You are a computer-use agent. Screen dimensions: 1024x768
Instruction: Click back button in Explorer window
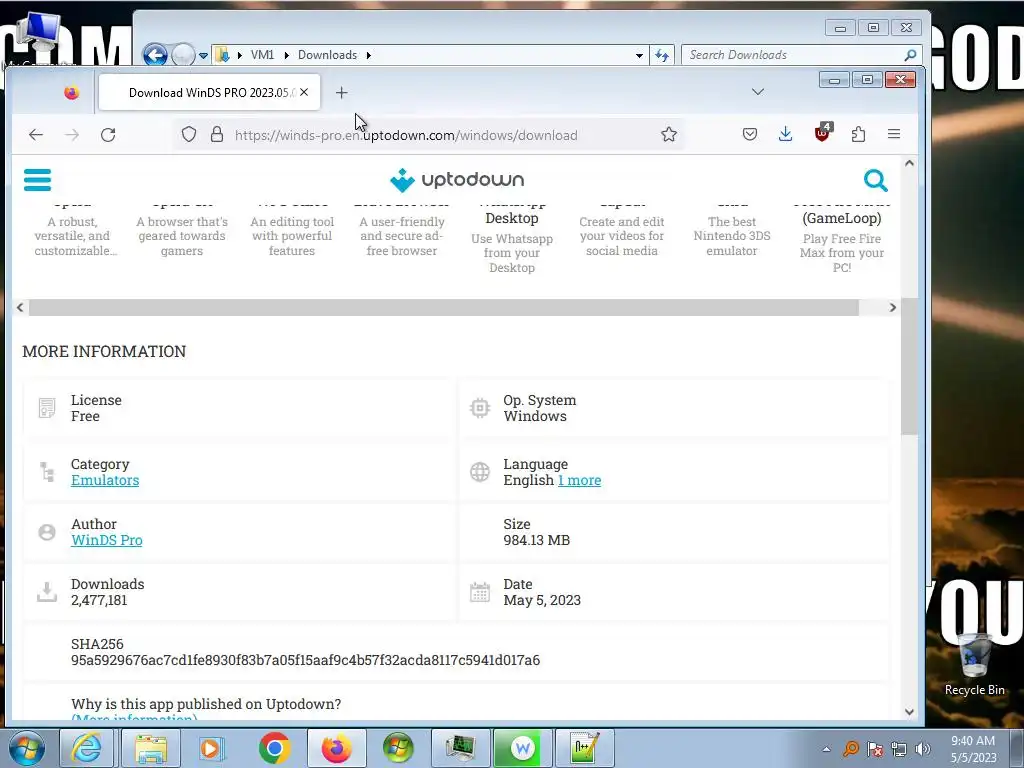[155, 55]
